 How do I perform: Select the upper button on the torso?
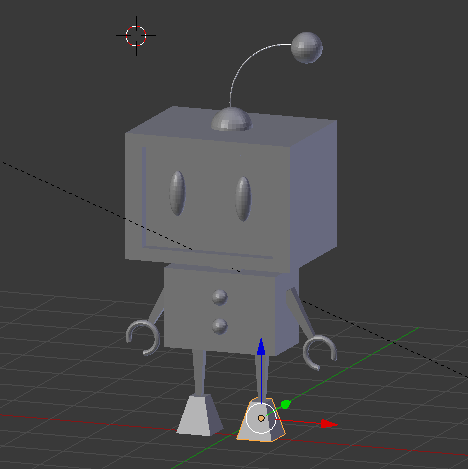click(220, 297)
